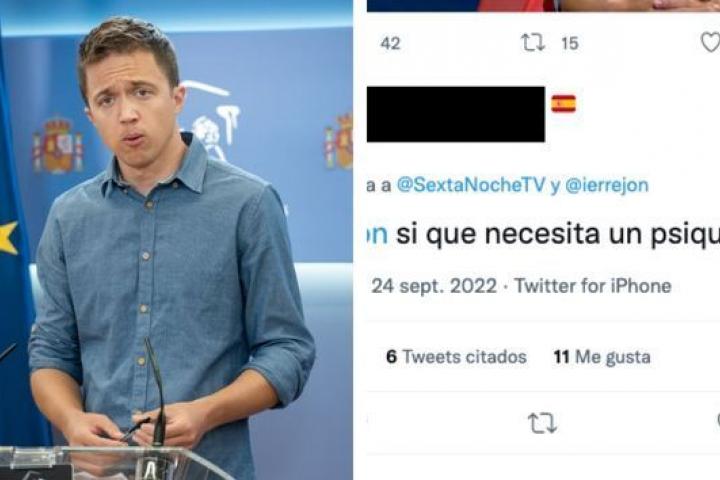Image resolution: width=720 pixels, height=480 pixels.
Task: Click the blacked-out username block
Action: (x=456, y=114)
